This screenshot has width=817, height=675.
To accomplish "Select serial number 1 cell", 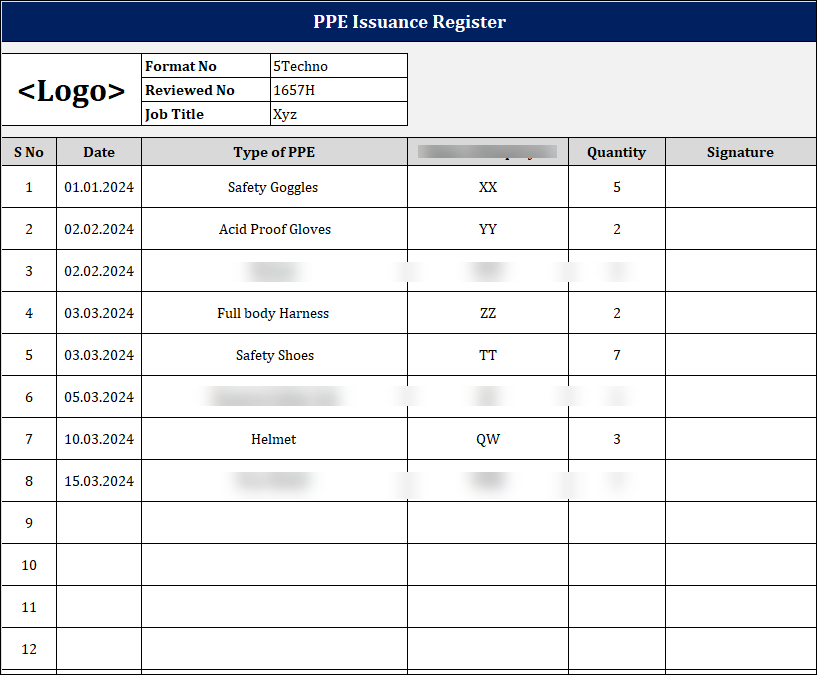I will coord(29,187).
